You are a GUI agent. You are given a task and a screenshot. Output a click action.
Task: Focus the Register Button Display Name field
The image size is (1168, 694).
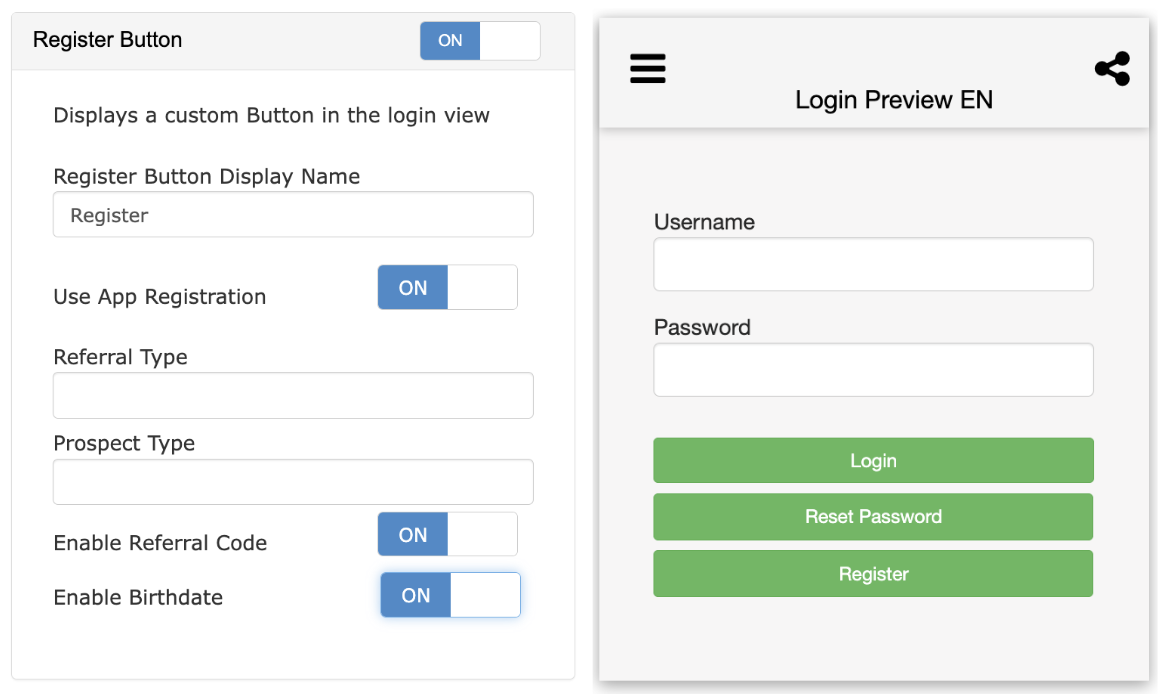tap(293, 215)
